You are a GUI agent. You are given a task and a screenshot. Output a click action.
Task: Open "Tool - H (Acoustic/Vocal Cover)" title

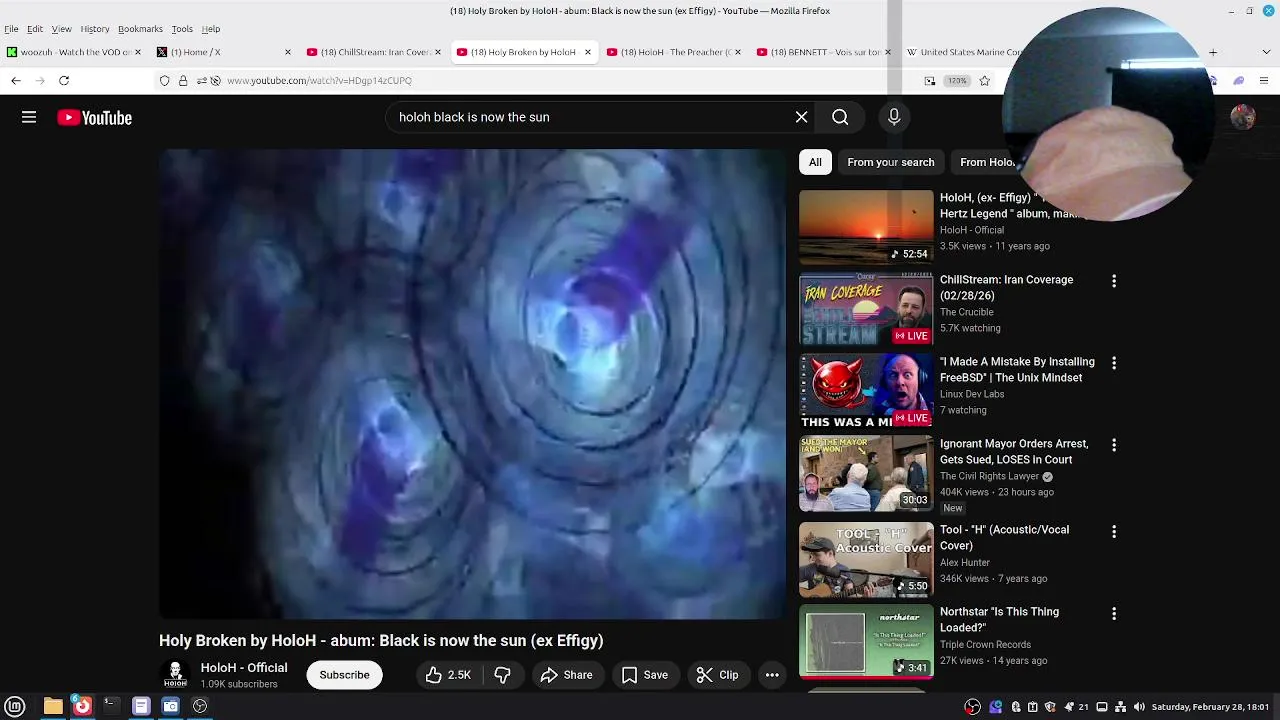pos(1004,538)
